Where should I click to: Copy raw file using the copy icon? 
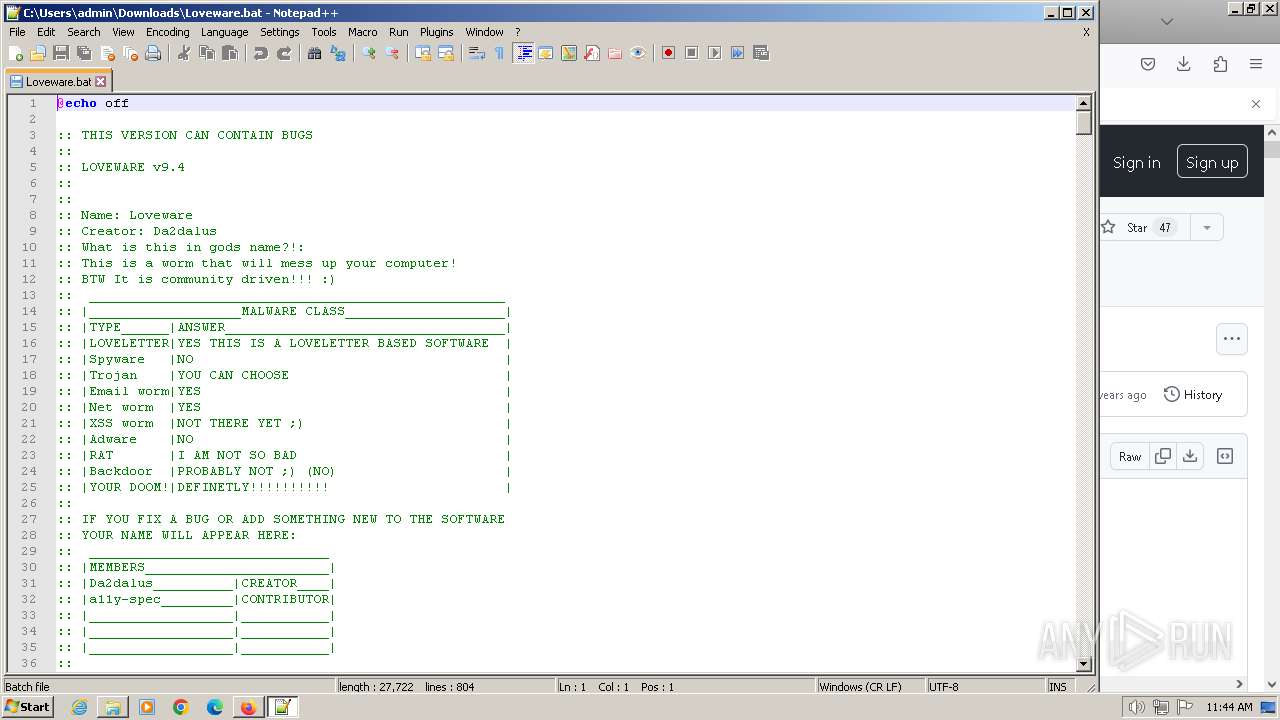pyautogui.click(x=1163, y=456)
